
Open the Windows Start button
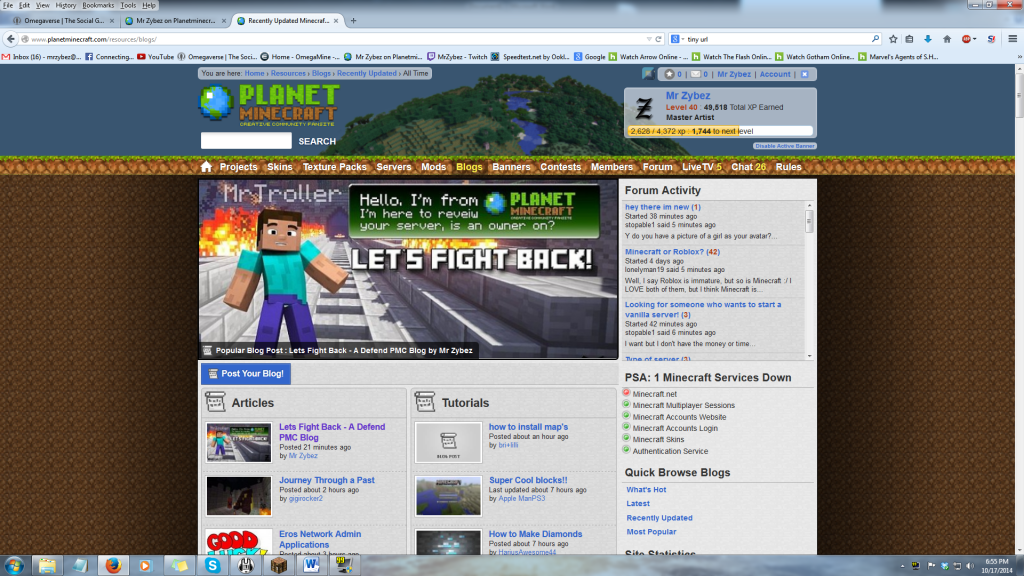tap(14, 565)
